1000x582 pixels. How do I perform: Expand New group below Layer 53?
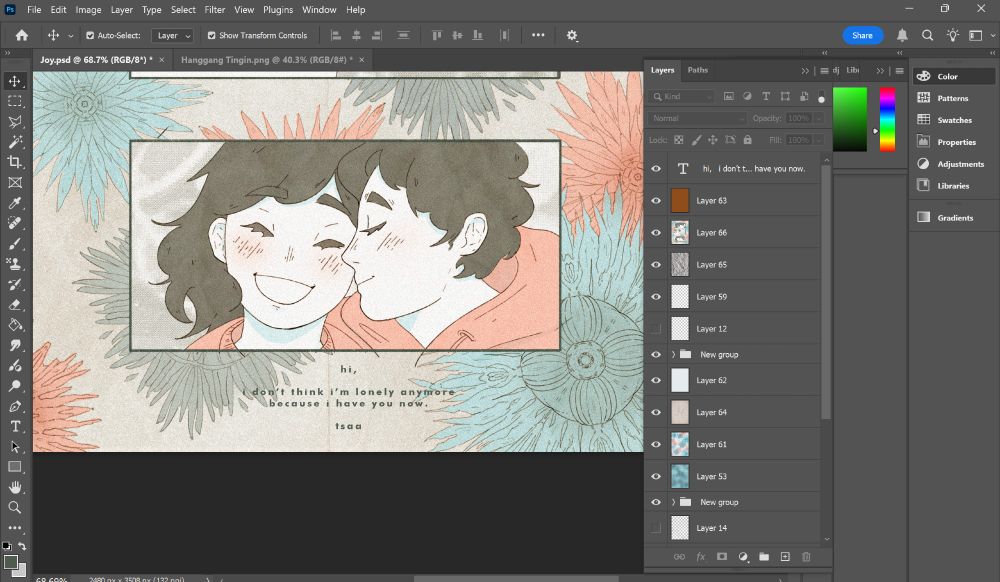(673, 502)
